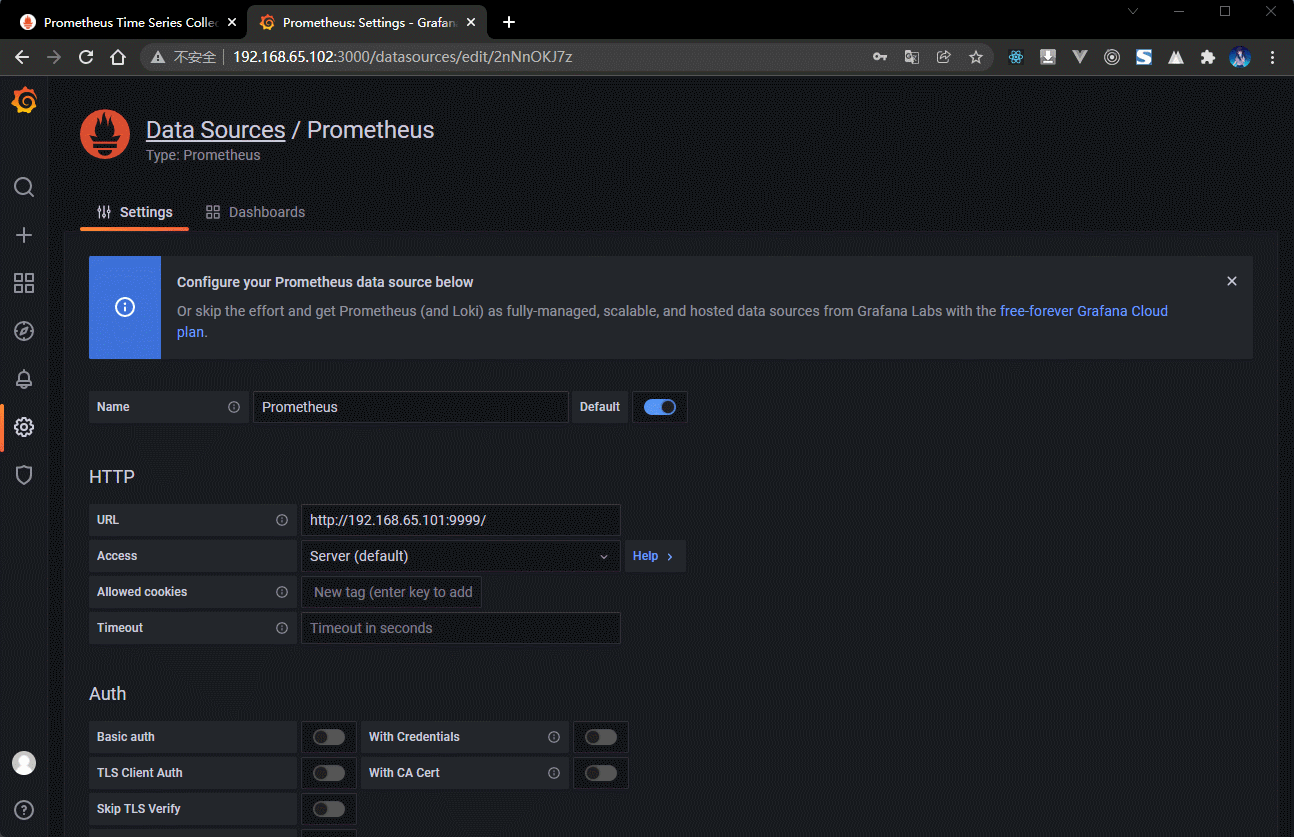1294x837 pixels.
Task: Click the info icon next to Timeout
Action: (x=282, y=628)
